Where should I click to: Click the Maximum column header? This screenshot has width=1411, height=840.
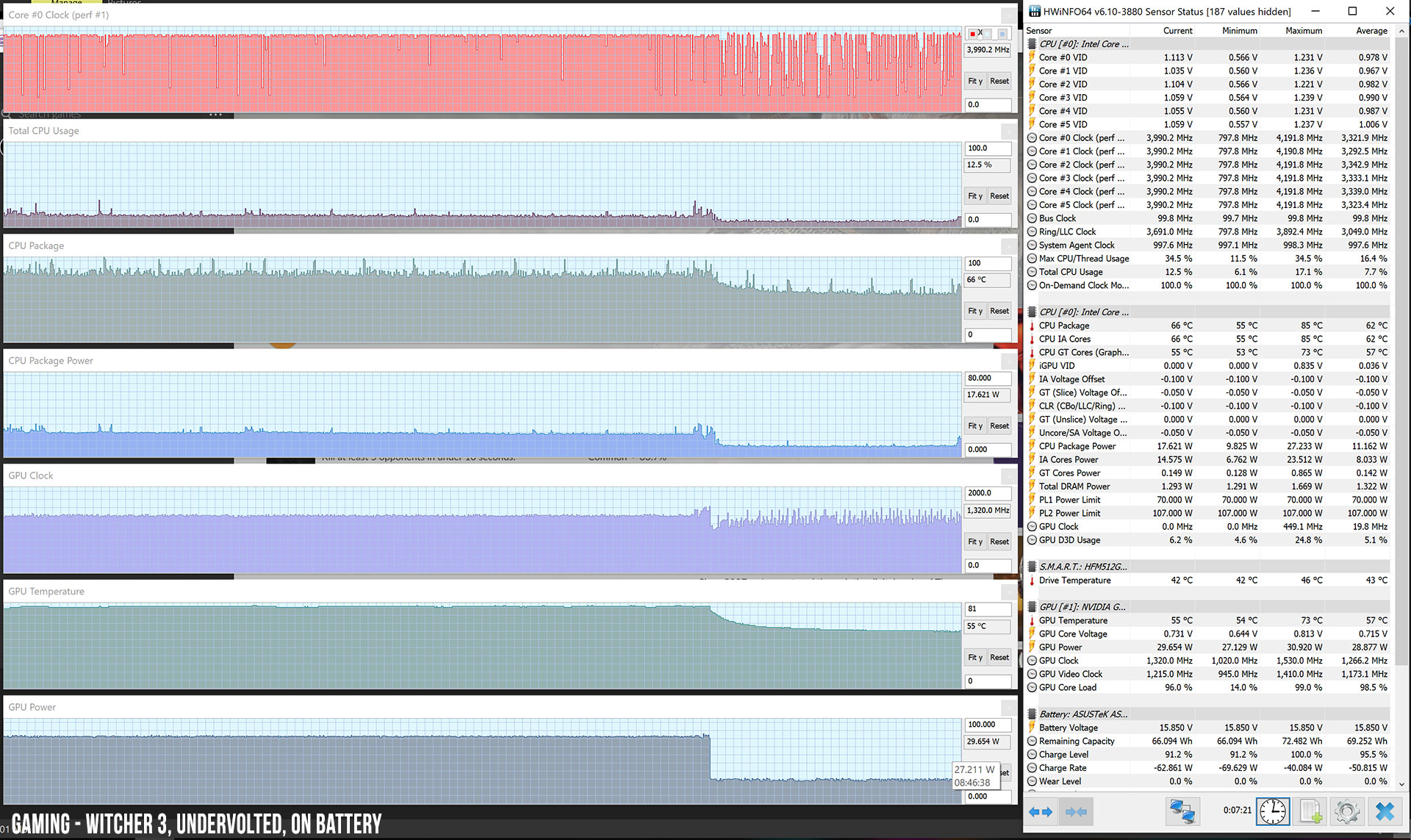pos(1304,31)
